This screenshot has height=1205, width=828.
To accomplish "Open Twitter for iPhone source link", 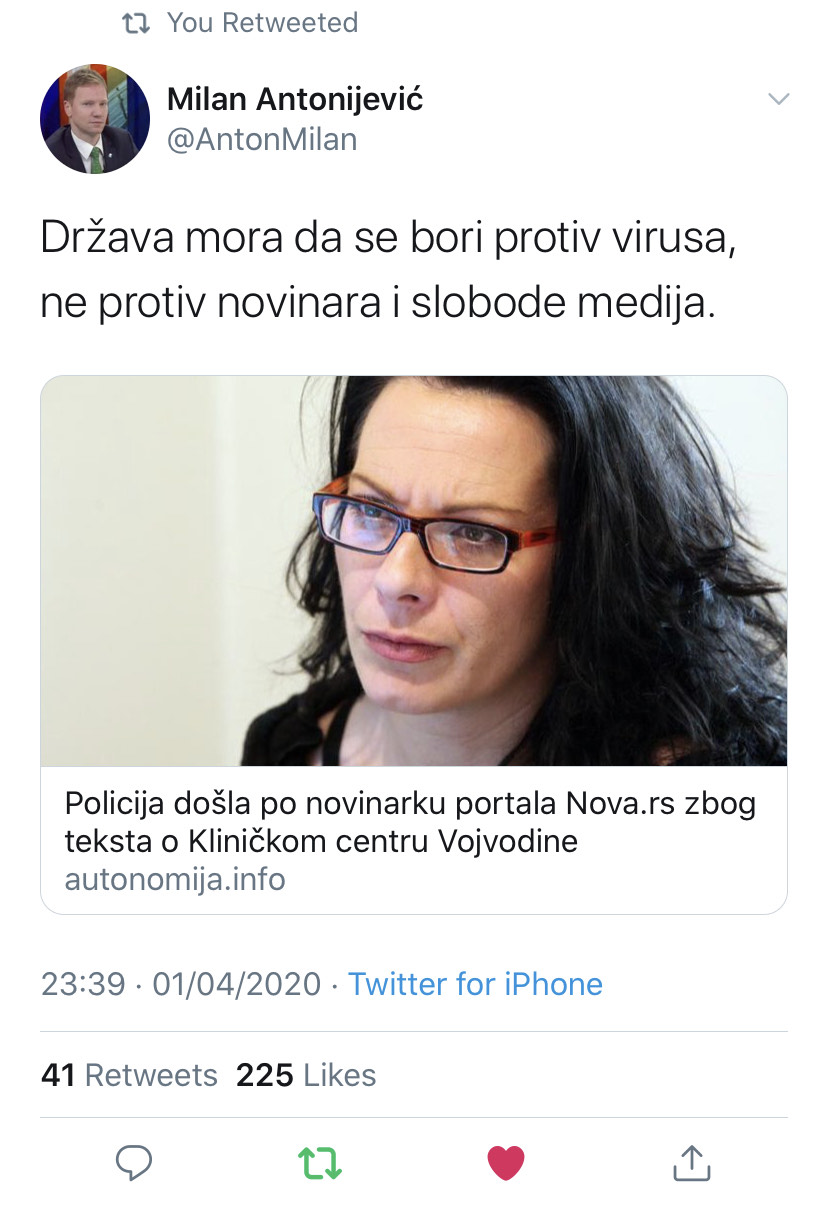I will (475, 984).
